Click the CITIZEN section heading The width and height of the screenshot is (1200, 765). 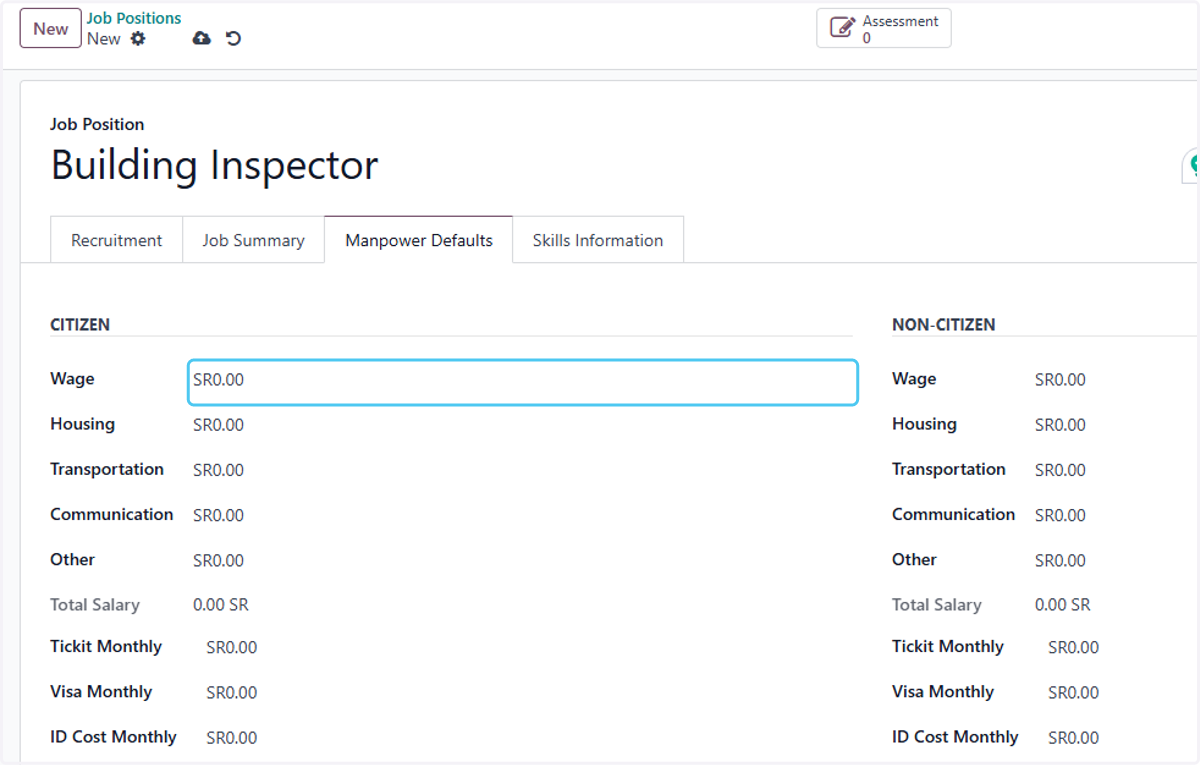tap(80, 325)
